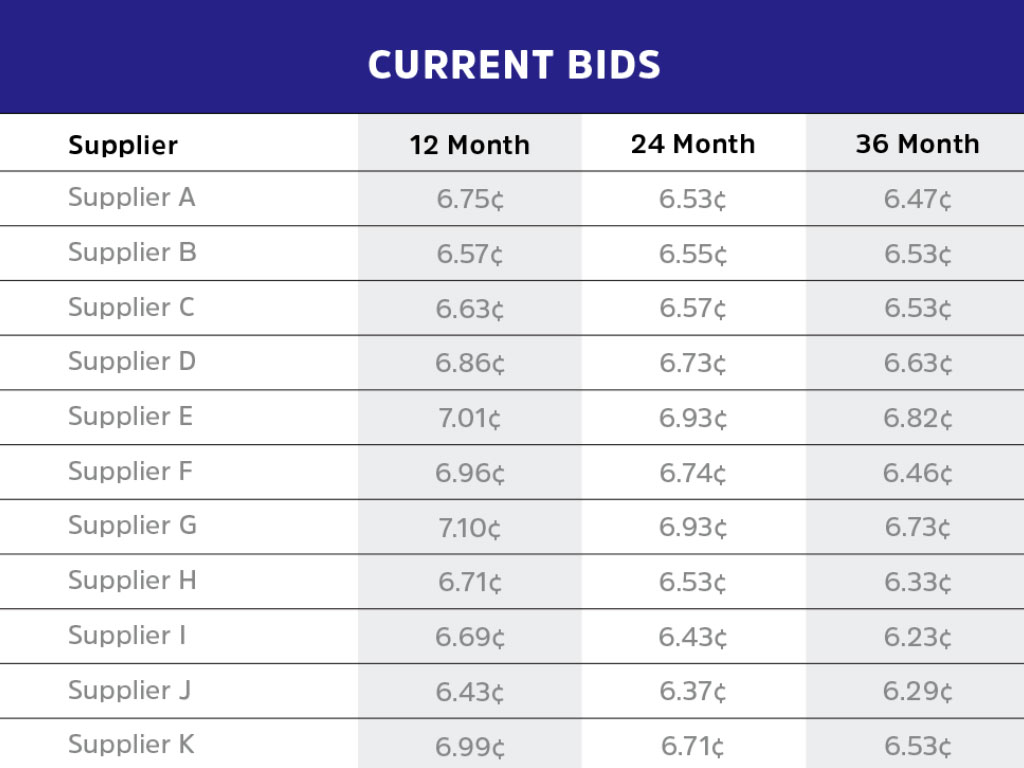Viewport: 1024px width, 768px height.
Task: Choose the Supplier D row label
Action: tap(132, 362)
